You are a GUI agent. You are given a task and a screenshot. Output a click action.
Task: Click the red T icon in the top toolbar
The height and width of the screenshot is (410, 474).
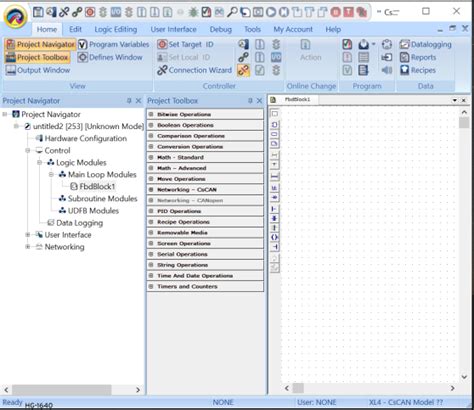[x=349, y=12]
